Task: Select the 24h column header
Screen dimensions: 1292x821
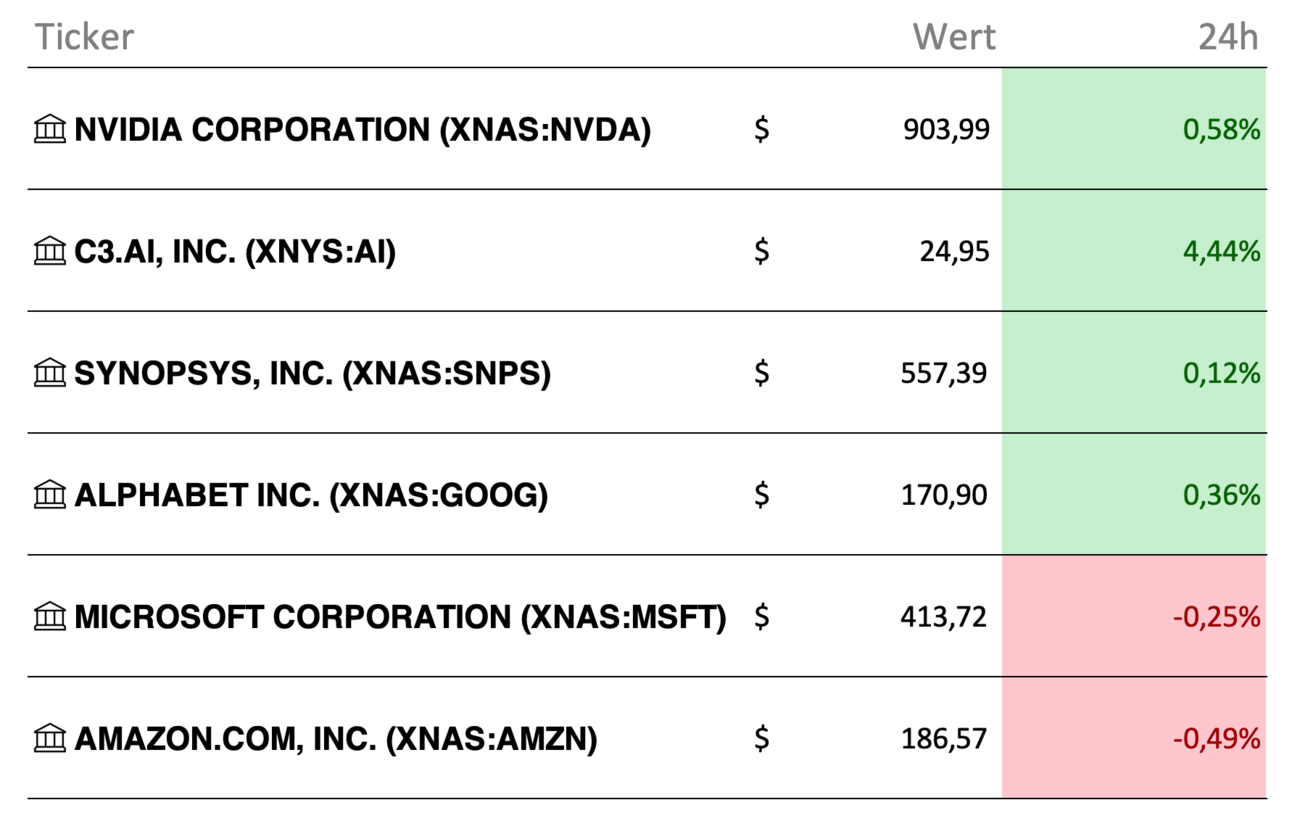Action: click(x=1228, y=37)
